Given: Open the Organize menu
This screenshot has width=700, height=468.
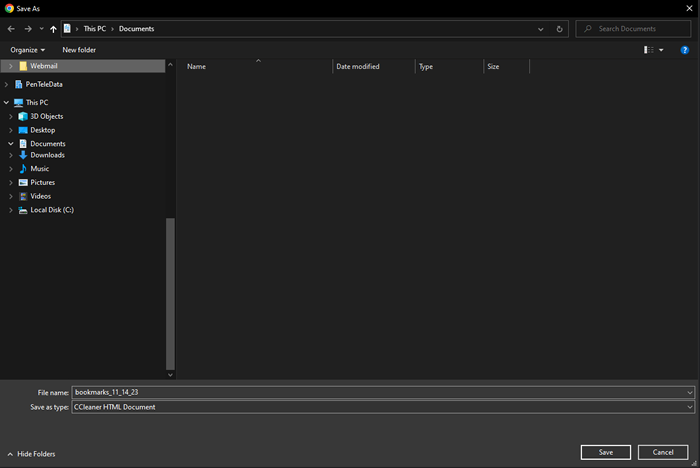Looking at the screenshot, I should 28,50.
